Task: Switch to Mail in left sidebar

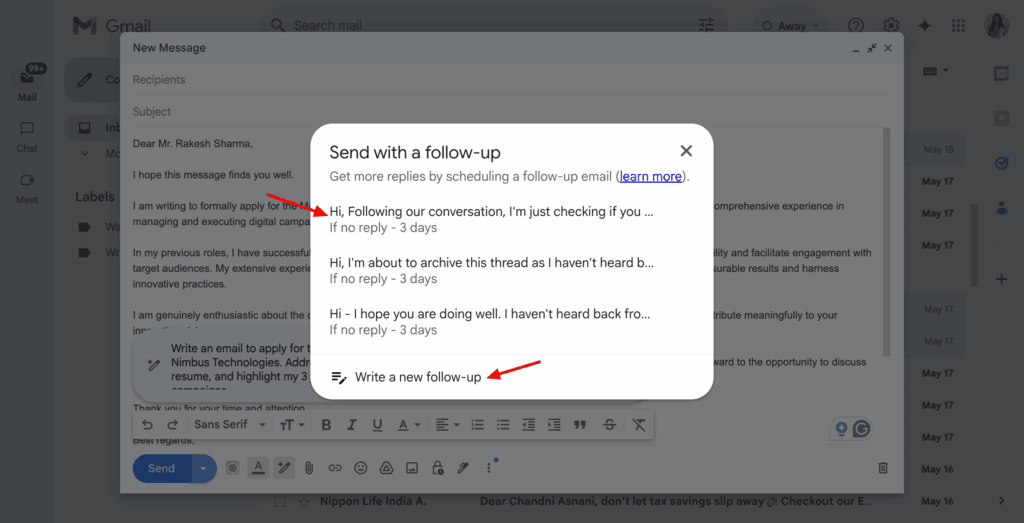Action: [x=27, y=84]
